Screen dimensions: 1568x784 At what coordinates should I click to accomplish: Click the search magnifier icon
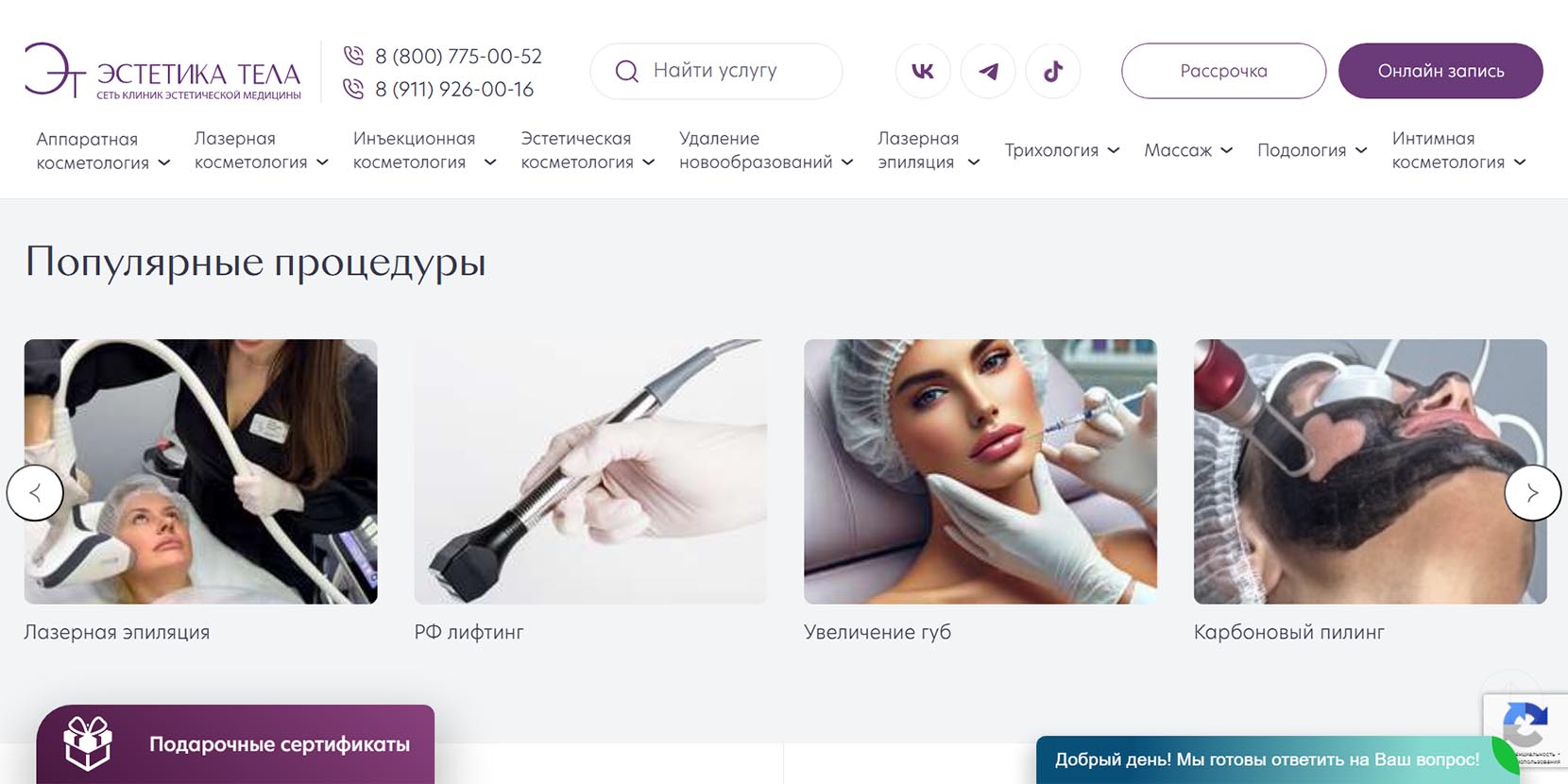[x=626, y=71]
